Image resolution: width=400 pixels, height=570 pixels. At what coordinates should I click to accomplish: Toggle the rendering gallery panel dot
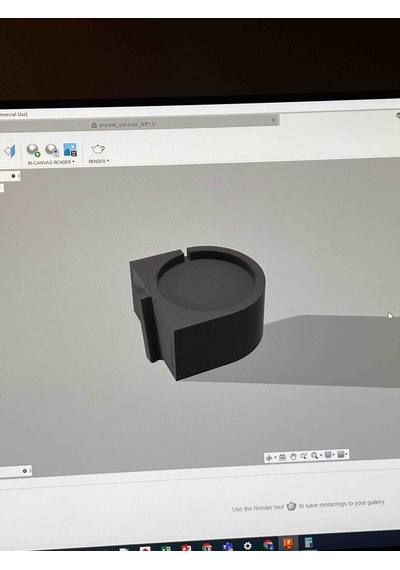pos(25,471)
